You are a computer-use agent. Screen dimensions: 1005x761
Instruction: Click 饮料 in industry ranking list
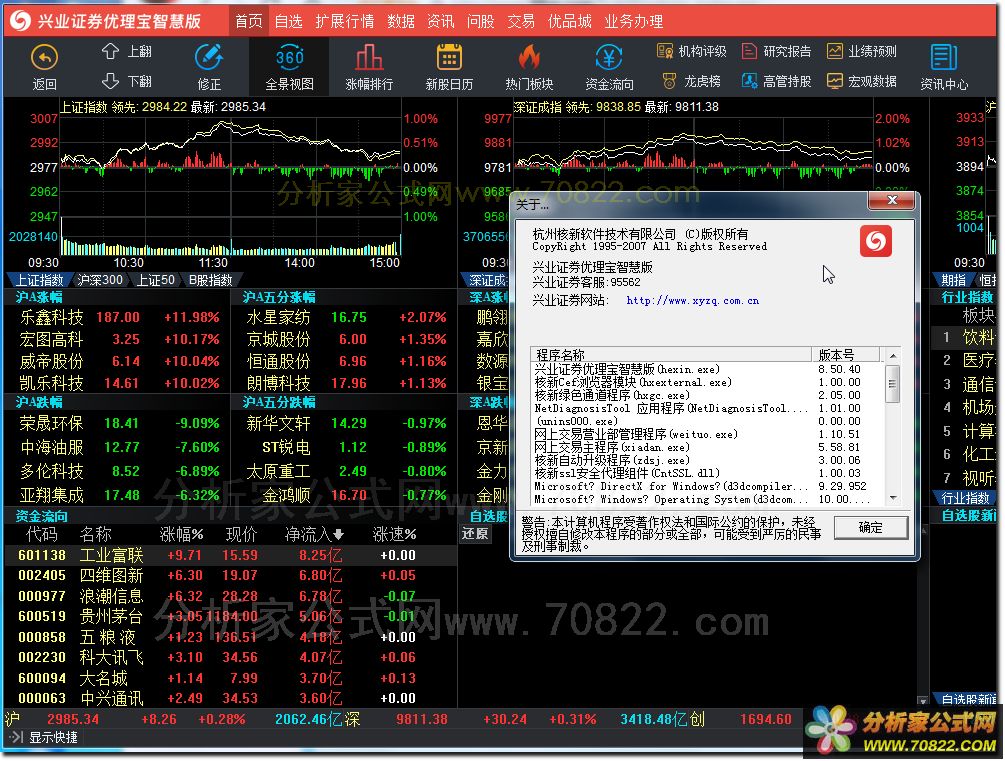[978, 337]
